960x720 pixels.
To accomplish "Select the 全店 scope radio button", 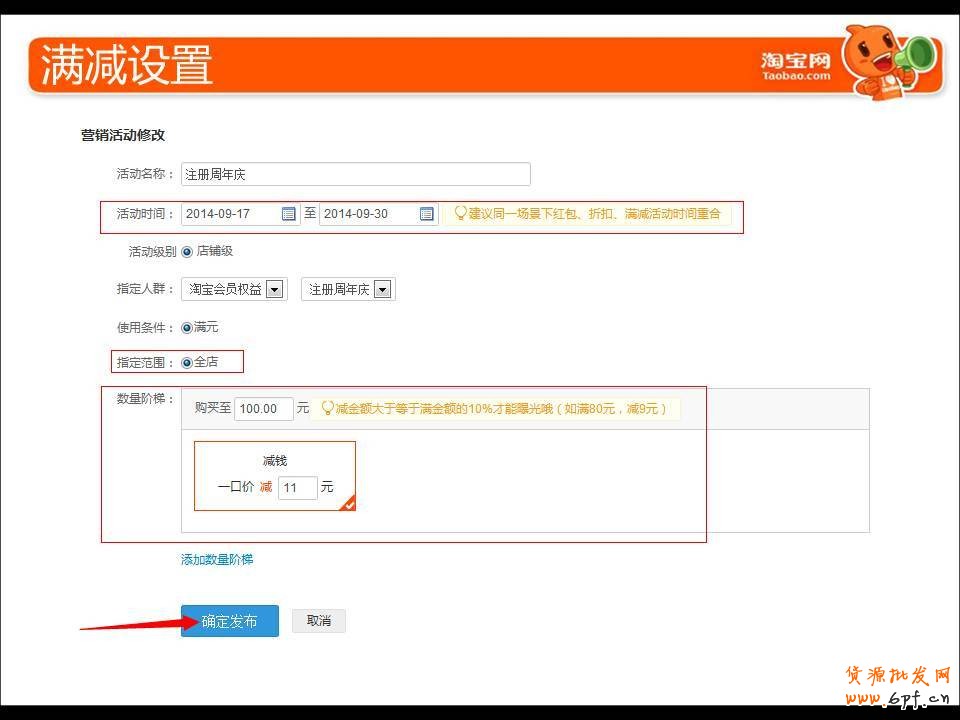I will click(x=187, y=362).
